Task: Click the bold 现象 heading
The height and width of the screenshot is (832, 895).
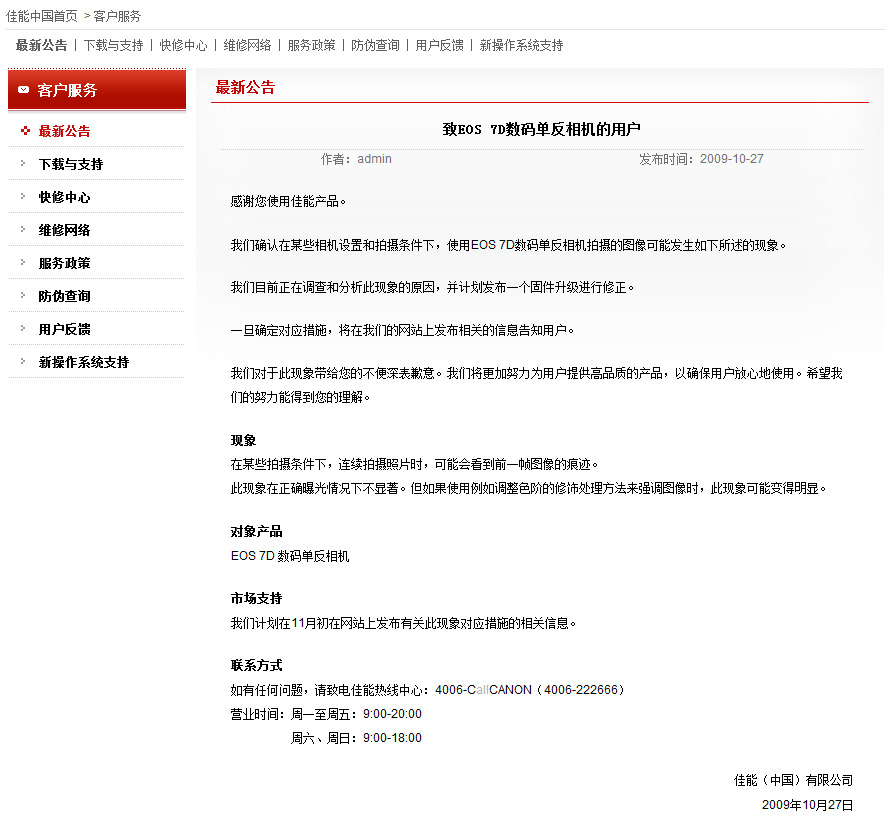Action: tap(243, 441)
